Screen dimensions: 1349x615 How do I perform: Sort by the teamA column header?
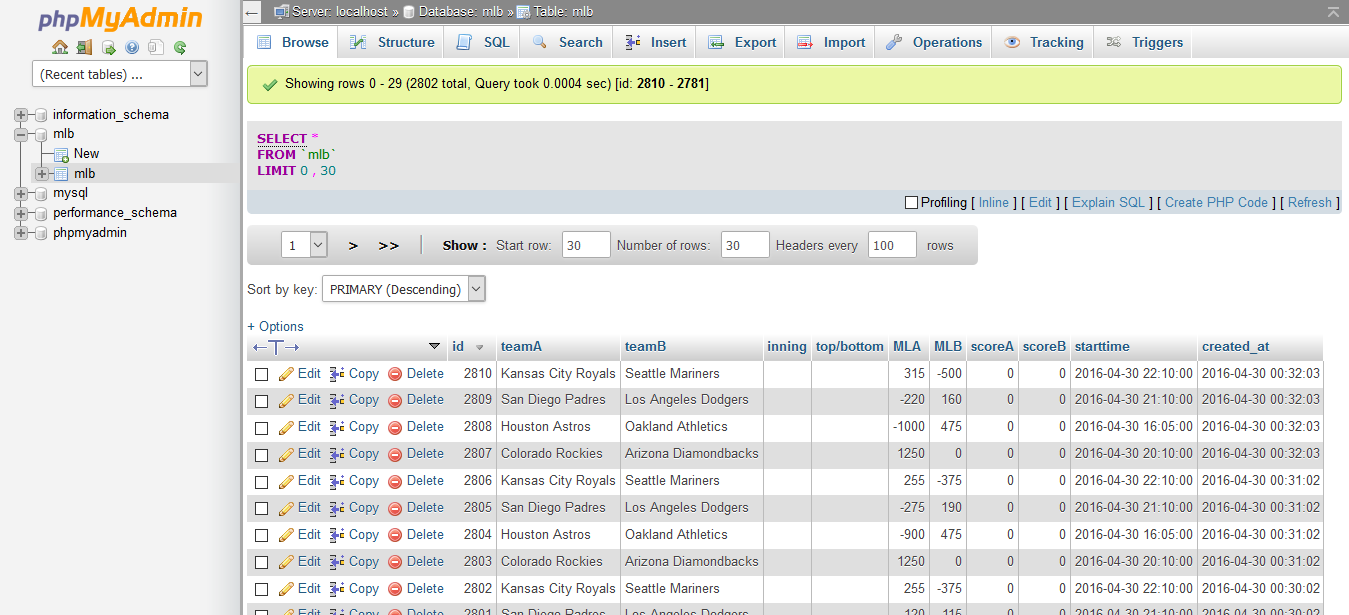[521, 346]
